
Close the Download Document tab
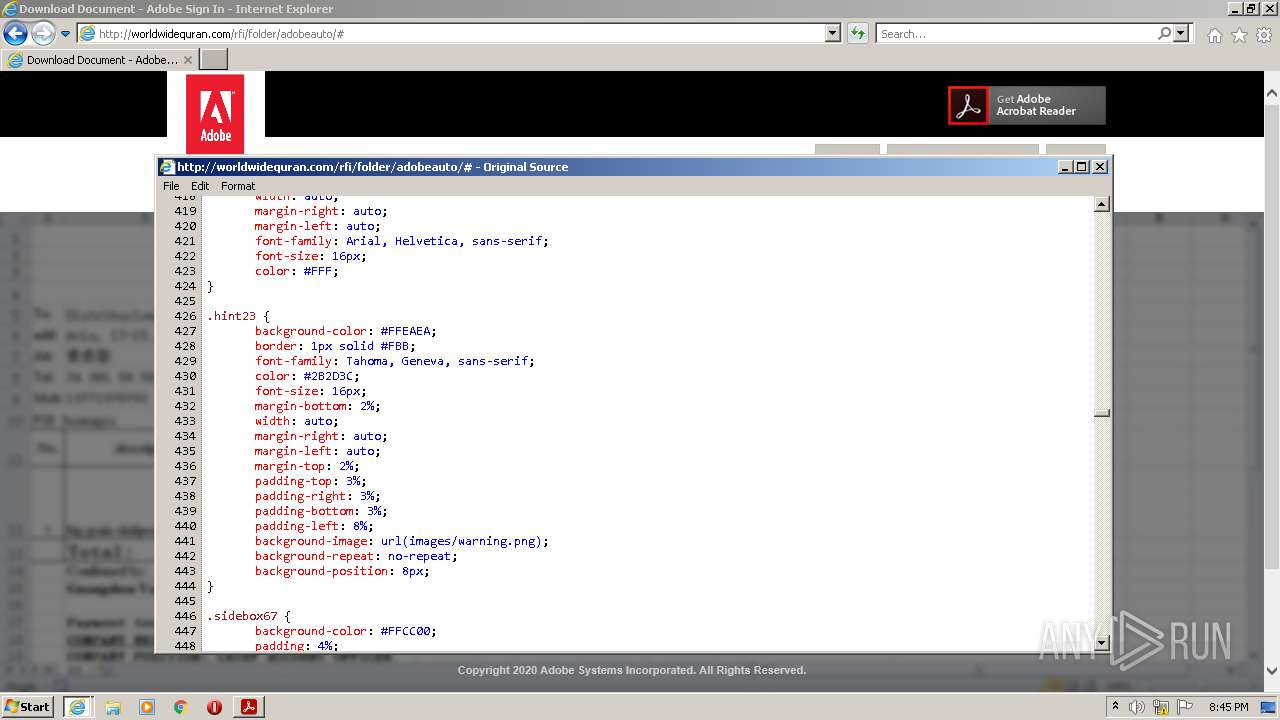(188, 60)
